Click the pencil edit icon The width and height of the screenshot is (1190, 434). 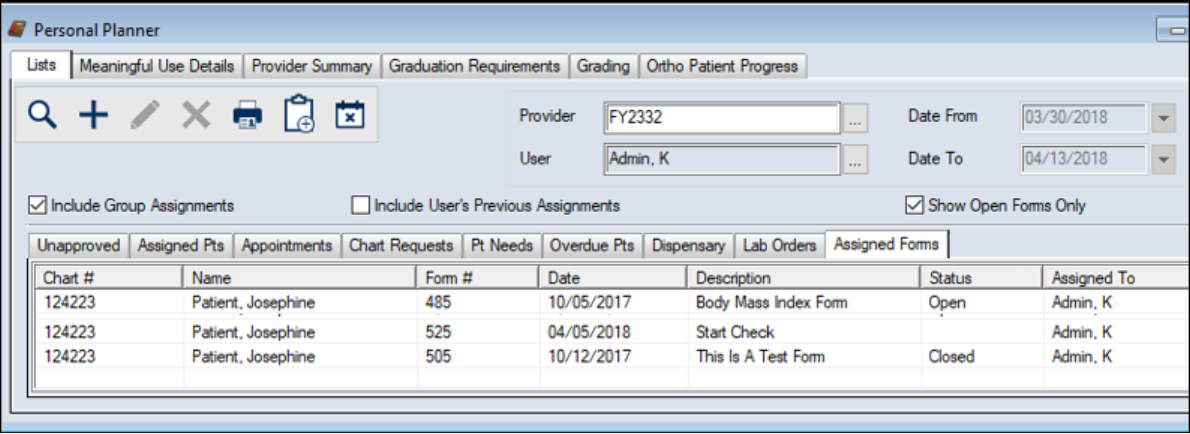coord(145,115)
